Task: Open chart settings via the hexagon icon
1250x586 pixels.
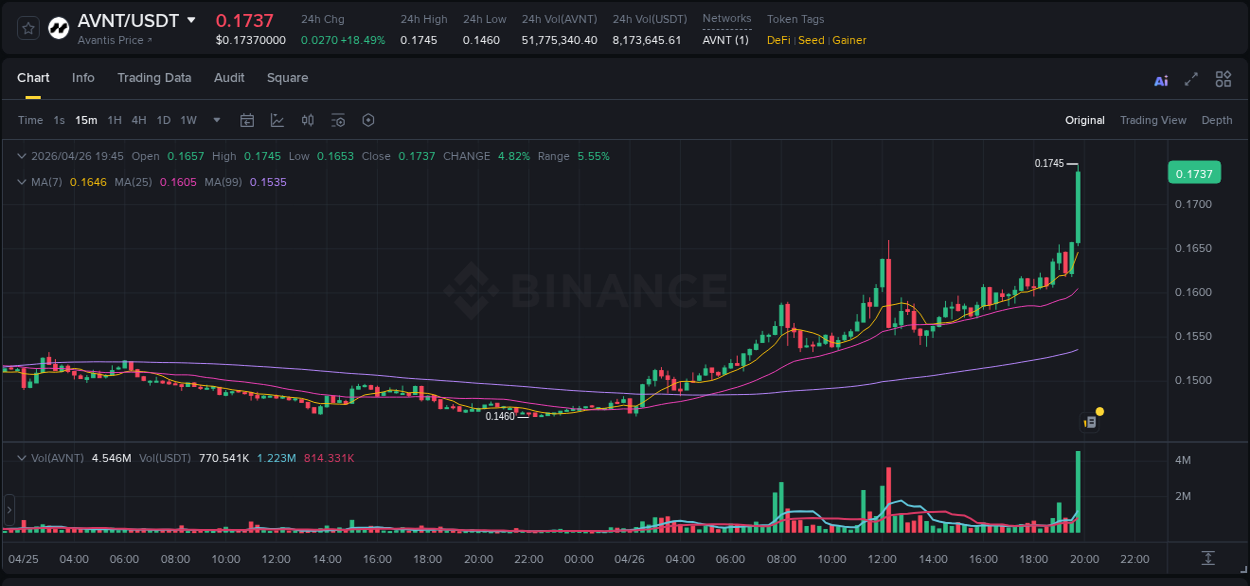Action: 368,120
